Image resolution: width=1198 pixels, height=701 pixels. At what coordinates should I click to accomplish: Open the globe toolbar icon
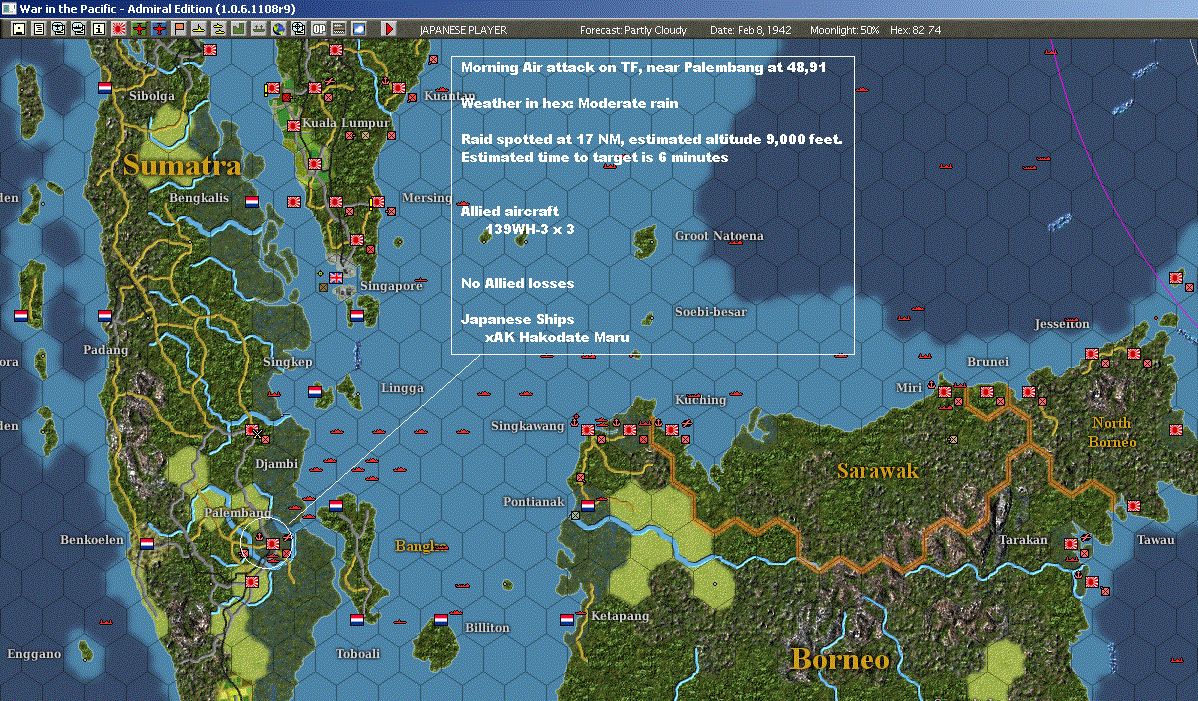point(278,29)
